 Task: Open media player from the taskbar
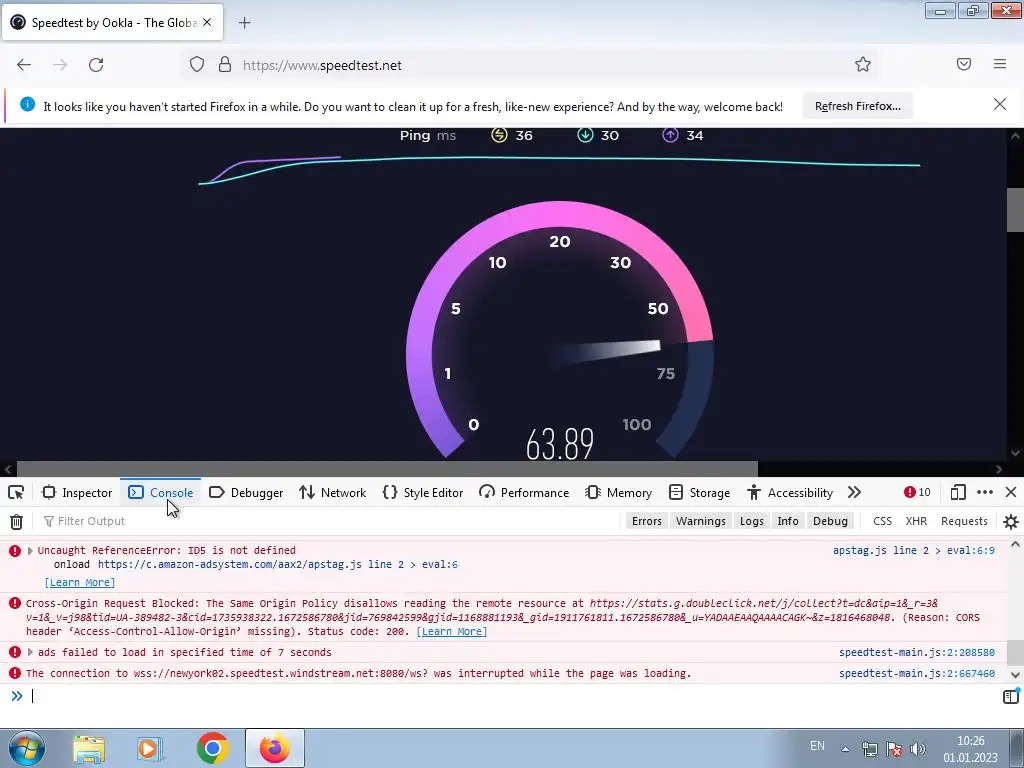150,749
